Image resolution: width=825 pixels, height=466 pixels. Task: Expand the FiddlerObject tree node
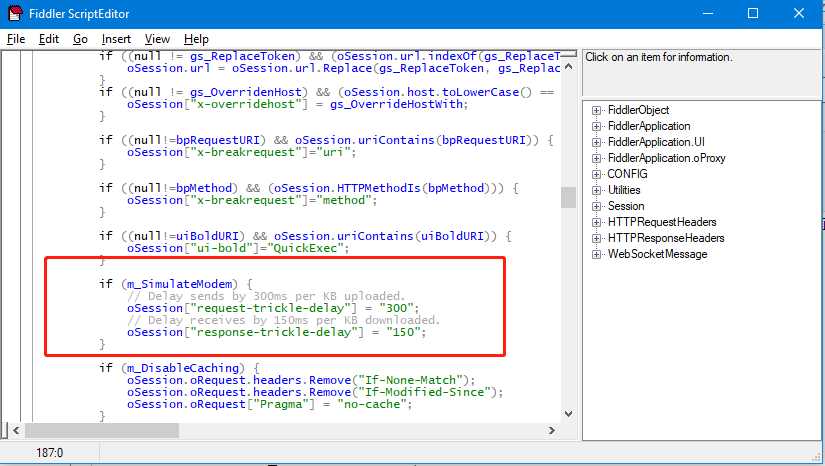[596, 110]
